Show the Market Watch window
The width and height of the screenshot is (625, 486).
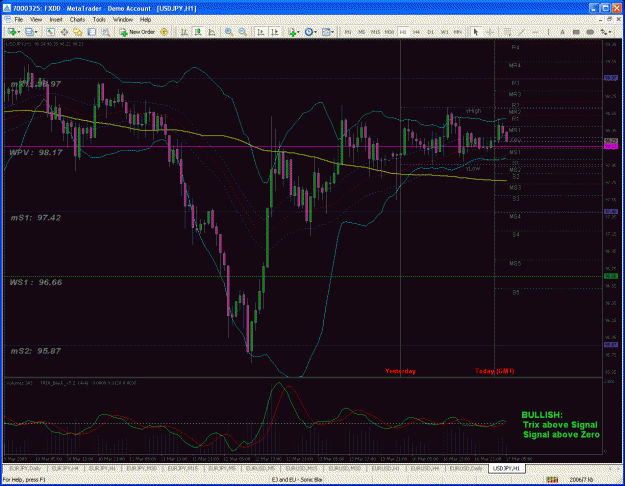point(50,32)
